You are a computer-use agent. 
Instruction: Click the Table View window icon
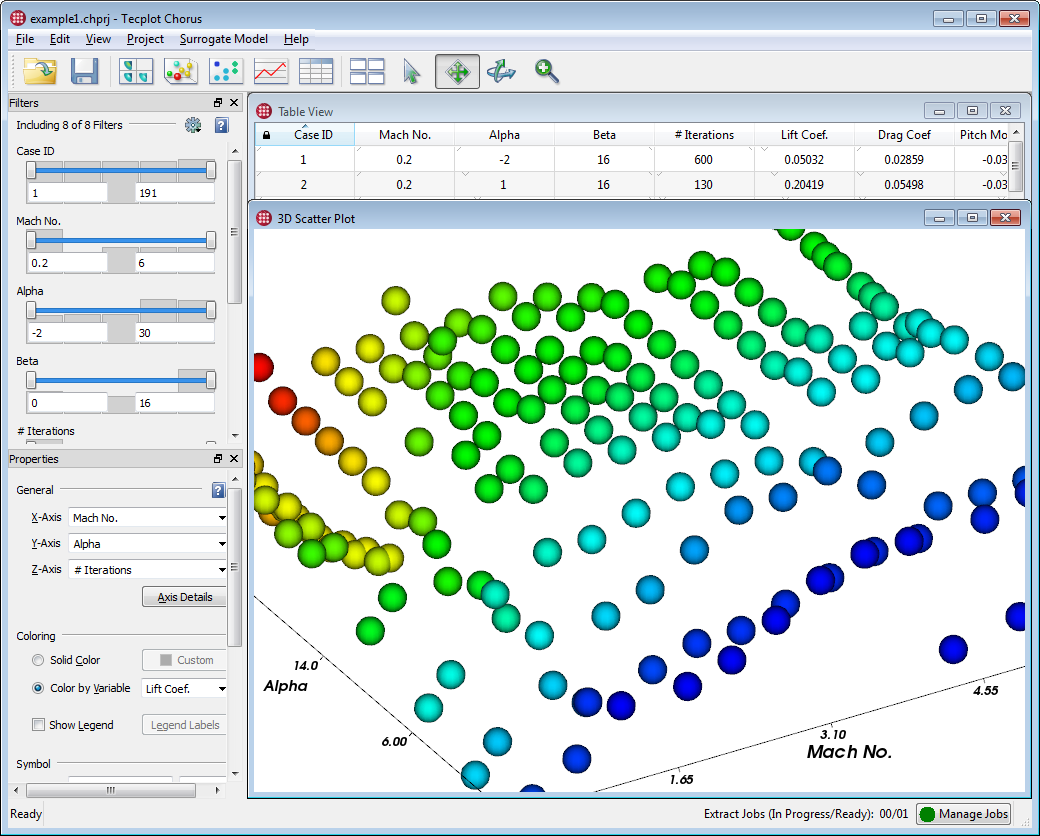tap(264, 111)
